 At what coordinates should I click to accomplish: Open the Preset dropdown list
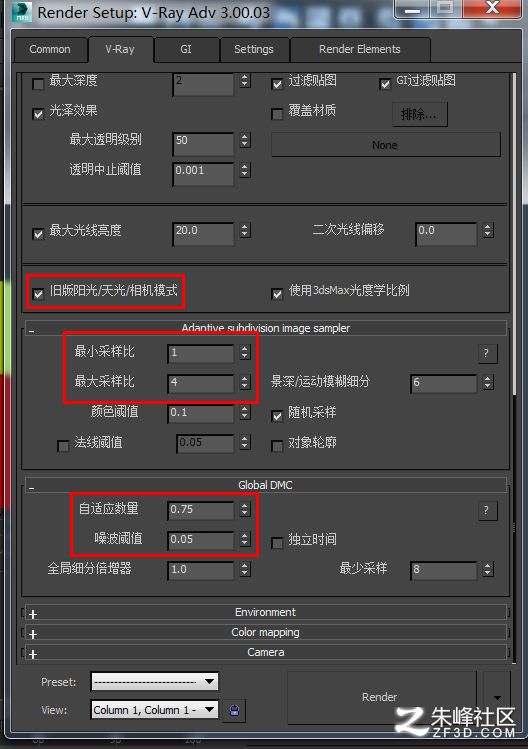(x=155, y=682)
